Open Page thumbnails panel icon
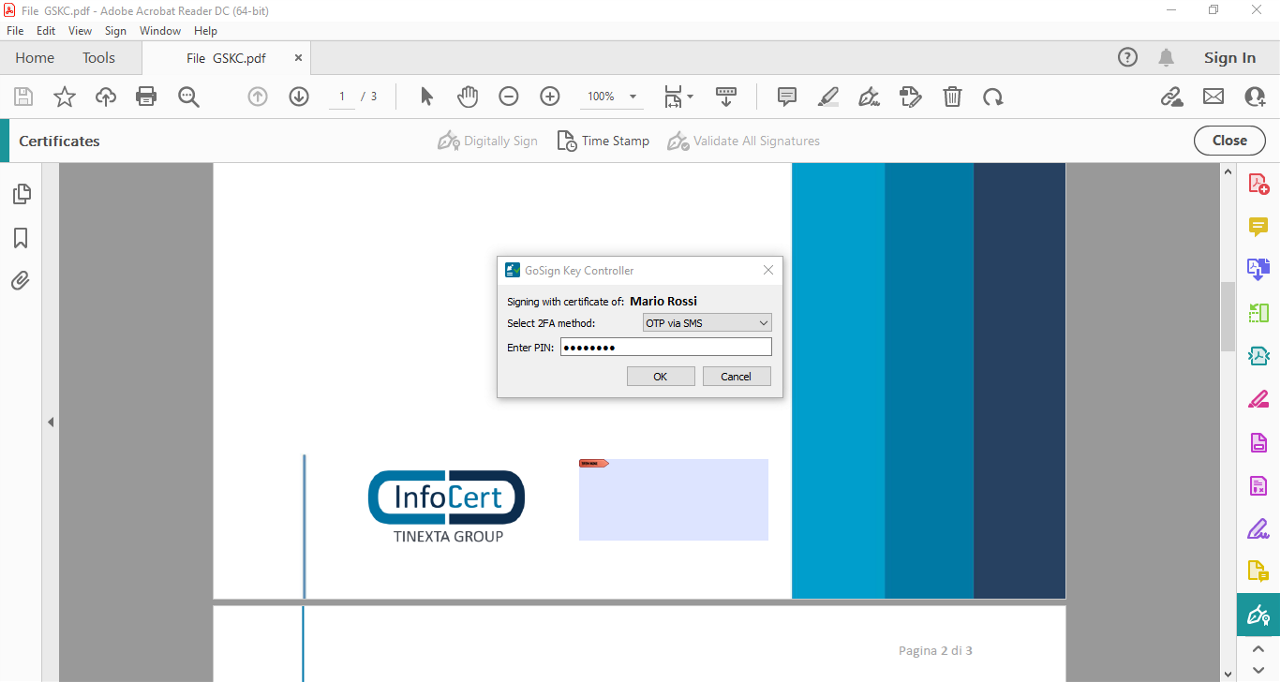 pos(21,194)
